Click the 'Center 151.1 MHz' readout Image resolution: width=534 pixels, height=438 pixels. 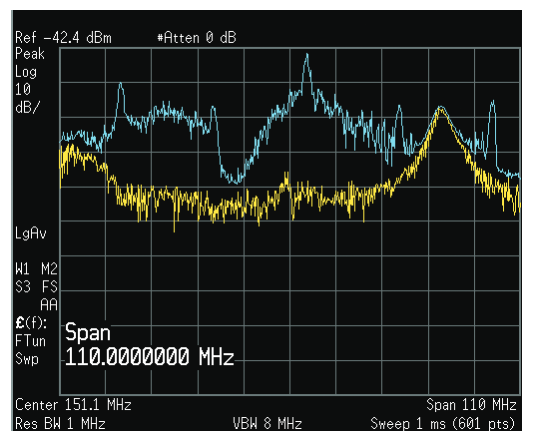tap(73, 405)
